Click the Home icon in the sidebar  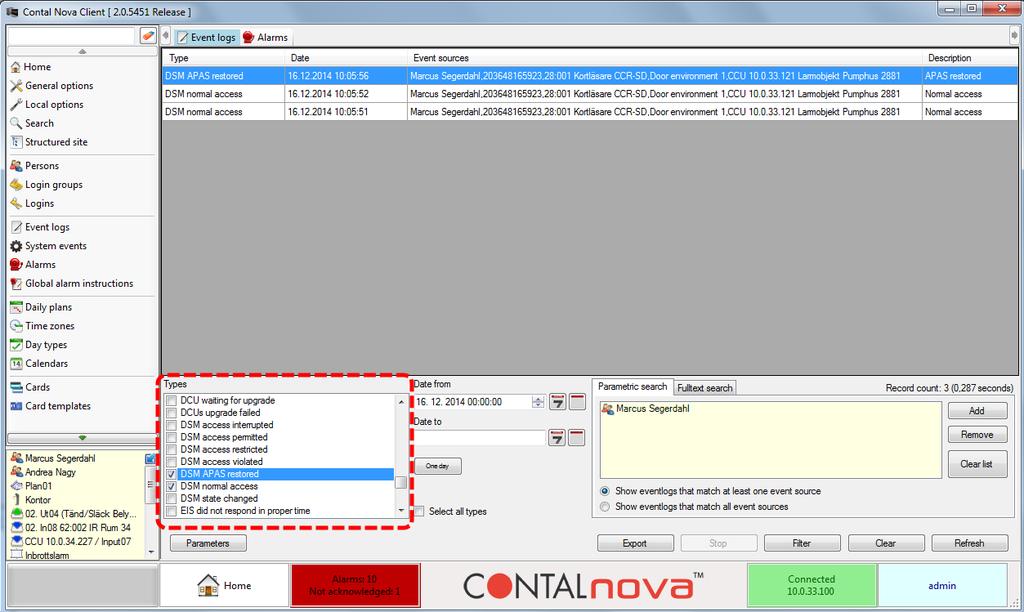click(x=16, y=67)
